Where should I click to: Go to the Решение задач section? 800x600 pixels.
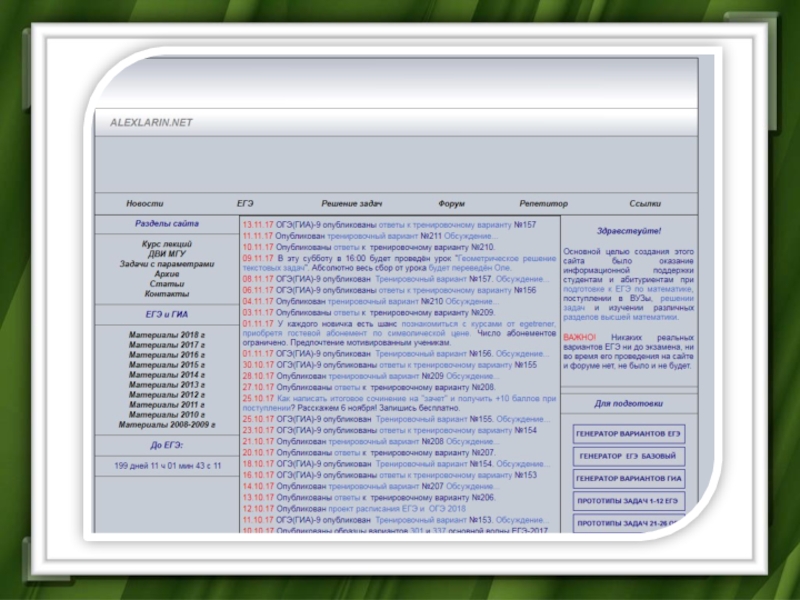click(352, 203)
